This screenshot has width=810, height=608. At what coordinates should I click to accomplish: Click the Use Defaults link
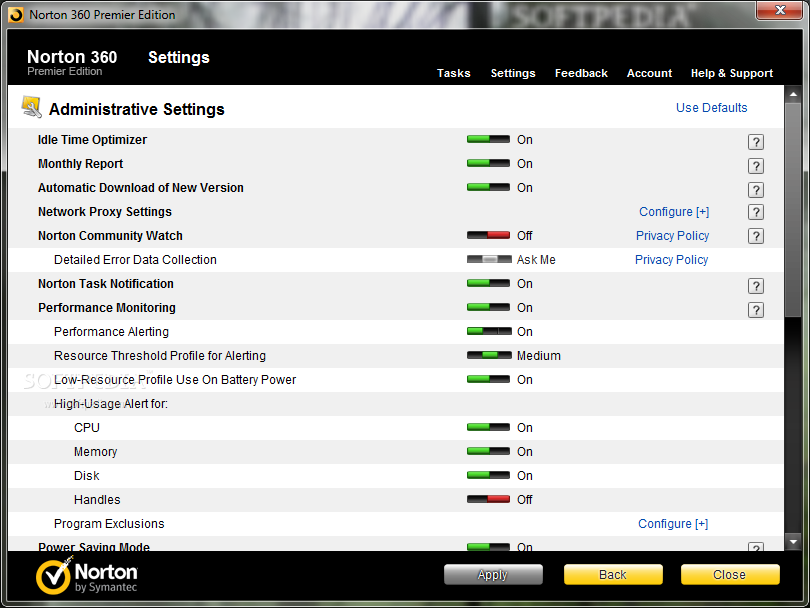point(712,108)
